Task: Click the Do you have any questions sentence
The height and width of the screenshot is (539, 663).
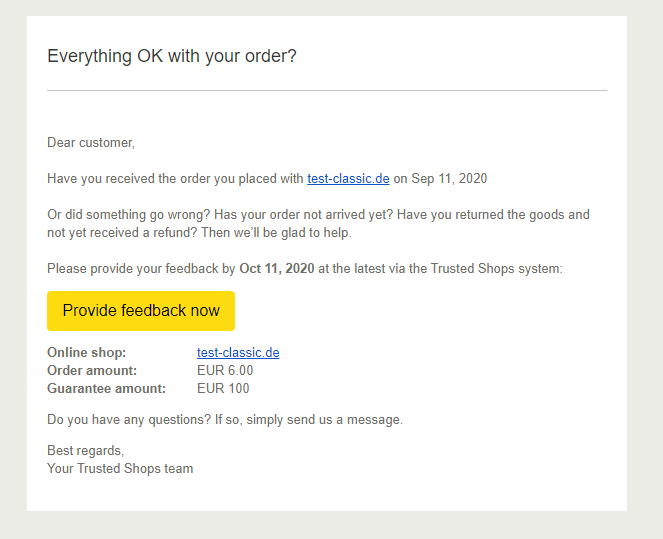Action: (225, 420)
